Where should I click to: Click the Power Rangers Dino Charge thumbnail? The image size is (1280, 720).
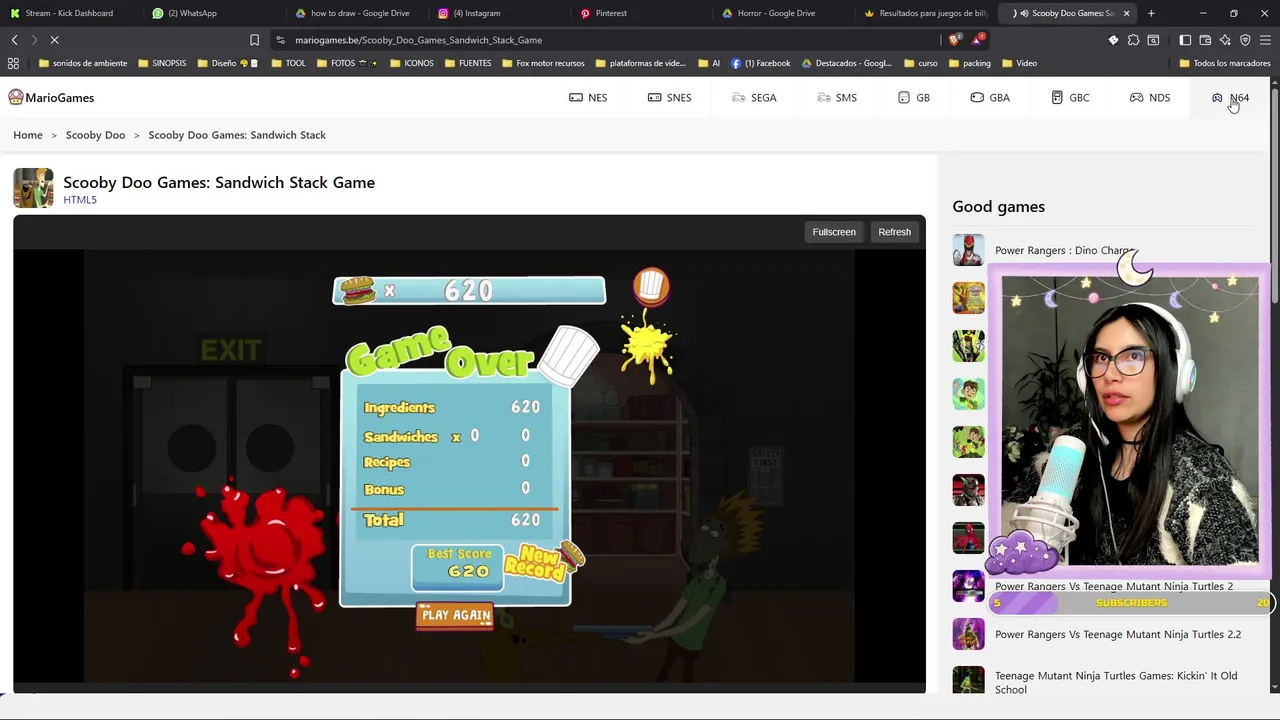[x=968, y=250]
